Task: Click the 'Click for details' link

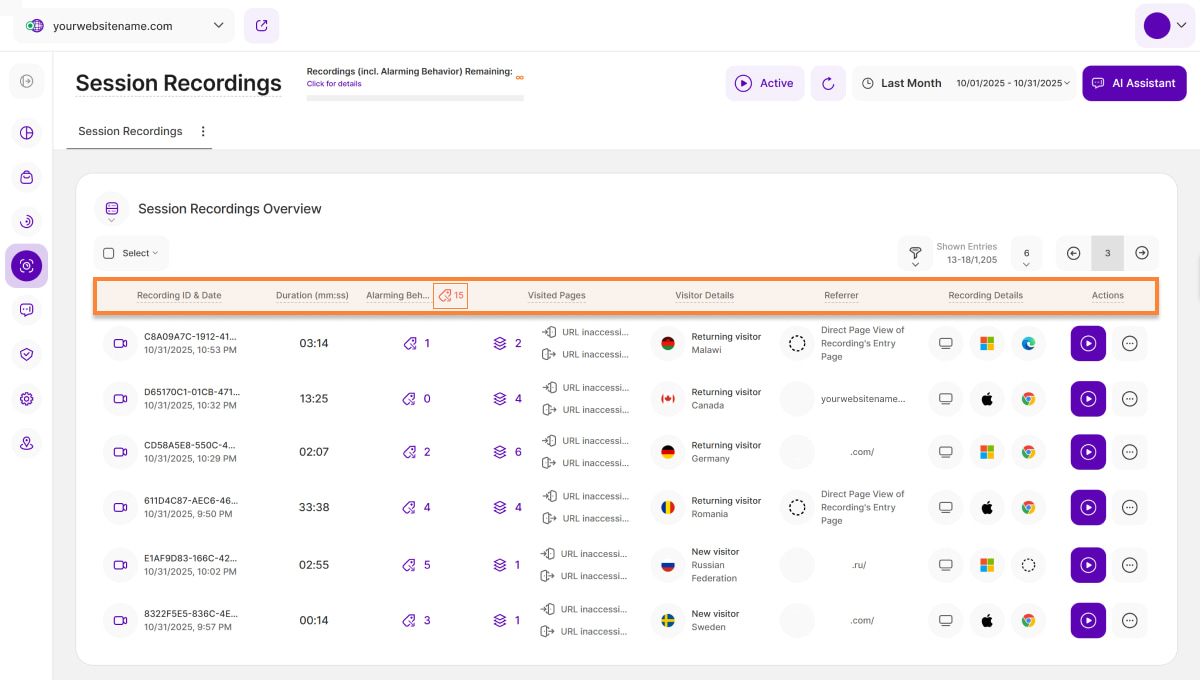Action: (x=334, y=84)
